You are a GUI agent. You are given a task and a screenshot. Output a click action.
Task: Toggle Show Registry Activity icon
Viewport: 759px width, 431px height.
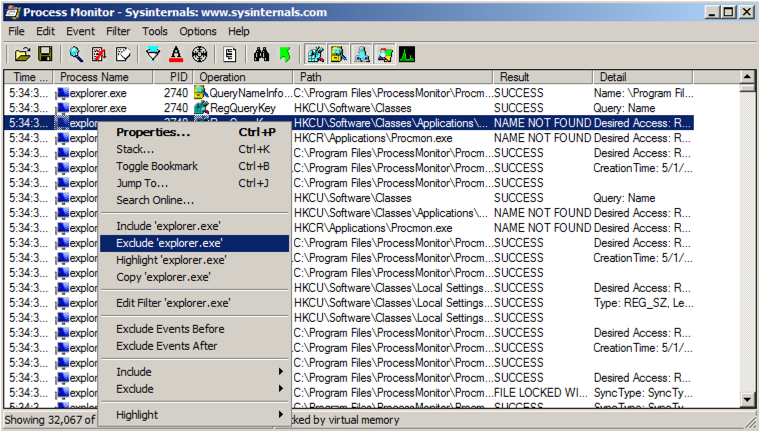pos(316,54)
